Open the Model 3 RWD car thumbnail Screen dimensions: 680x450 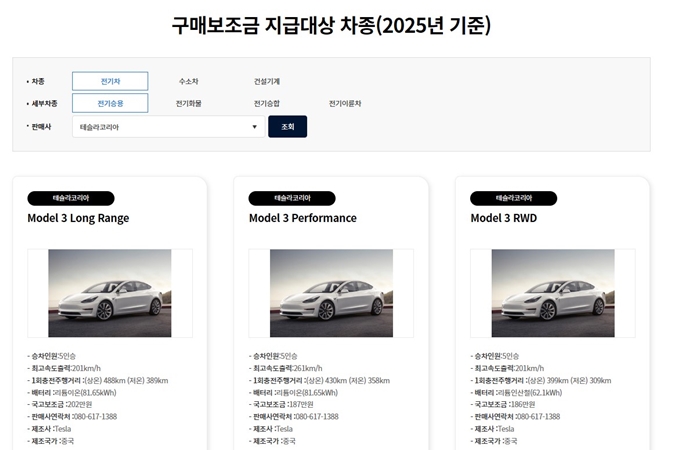(x=553, y=293)
